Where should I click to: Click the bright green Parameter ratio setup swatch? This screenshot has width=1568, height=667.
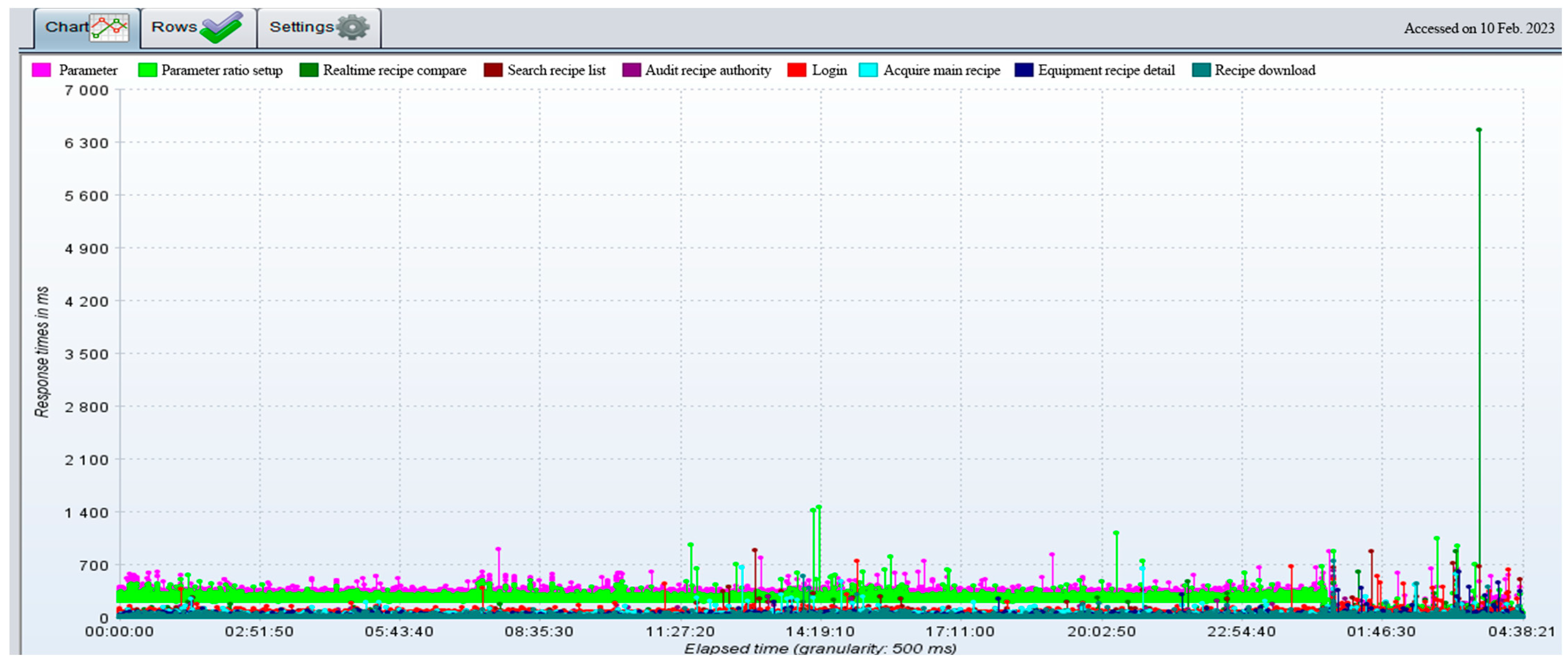147,70
